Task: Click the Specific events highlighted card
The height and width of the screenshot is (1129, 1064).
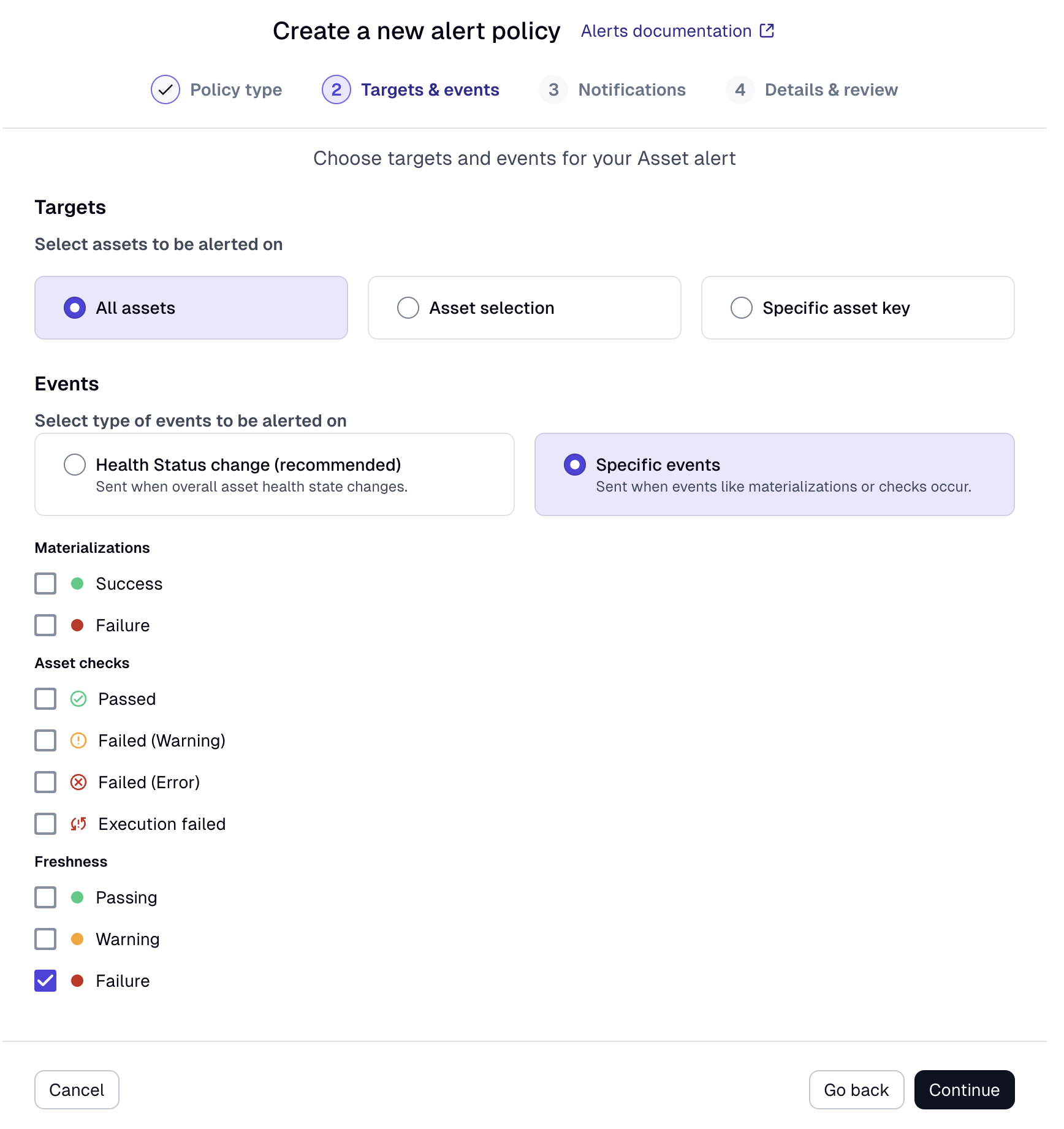Action: tap(774, 474)
